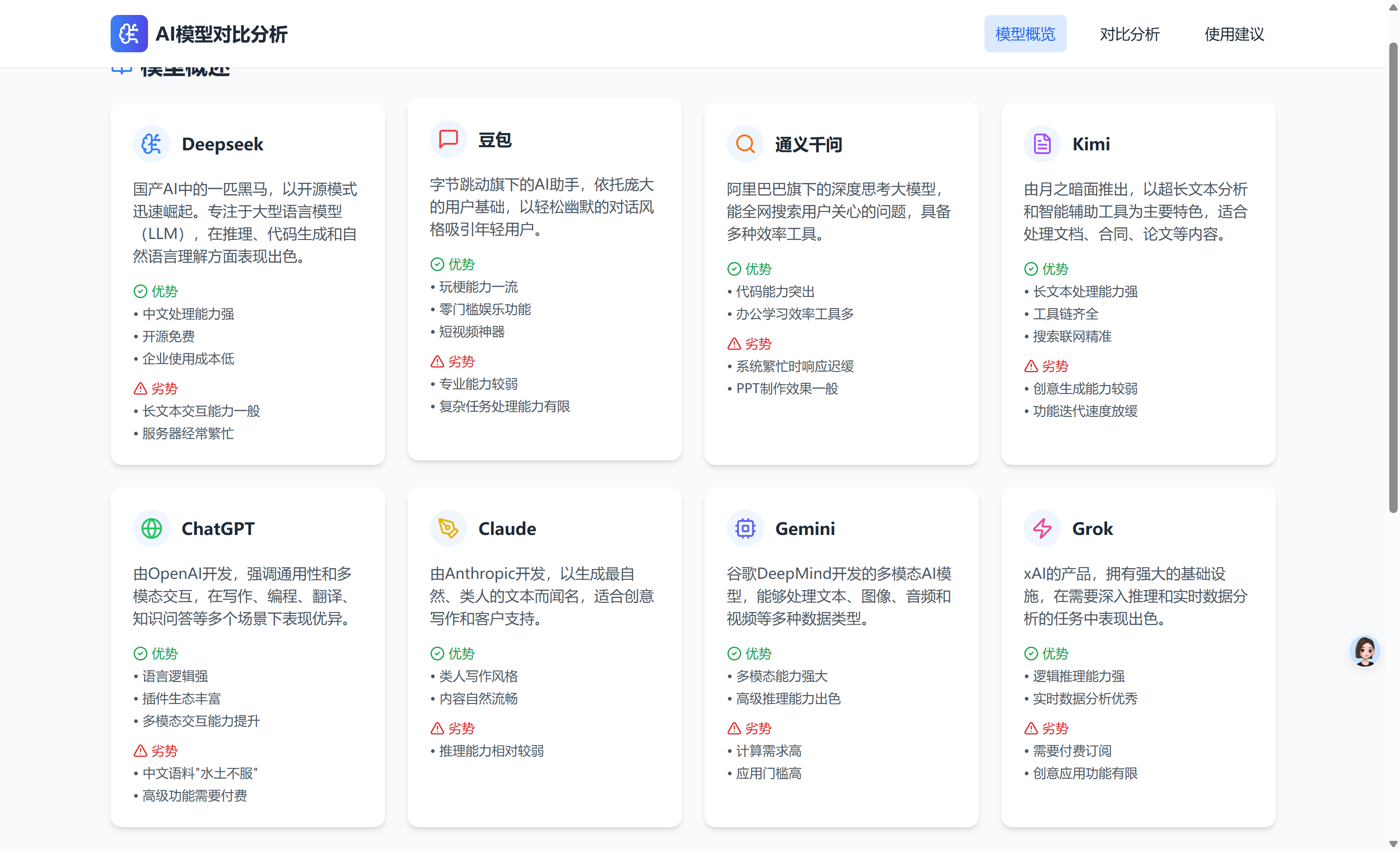The width and height of the screenshot is (1400, 851).
Task: Click the Claude card heading
Action: pyautogui.click(x=507, y=528)
